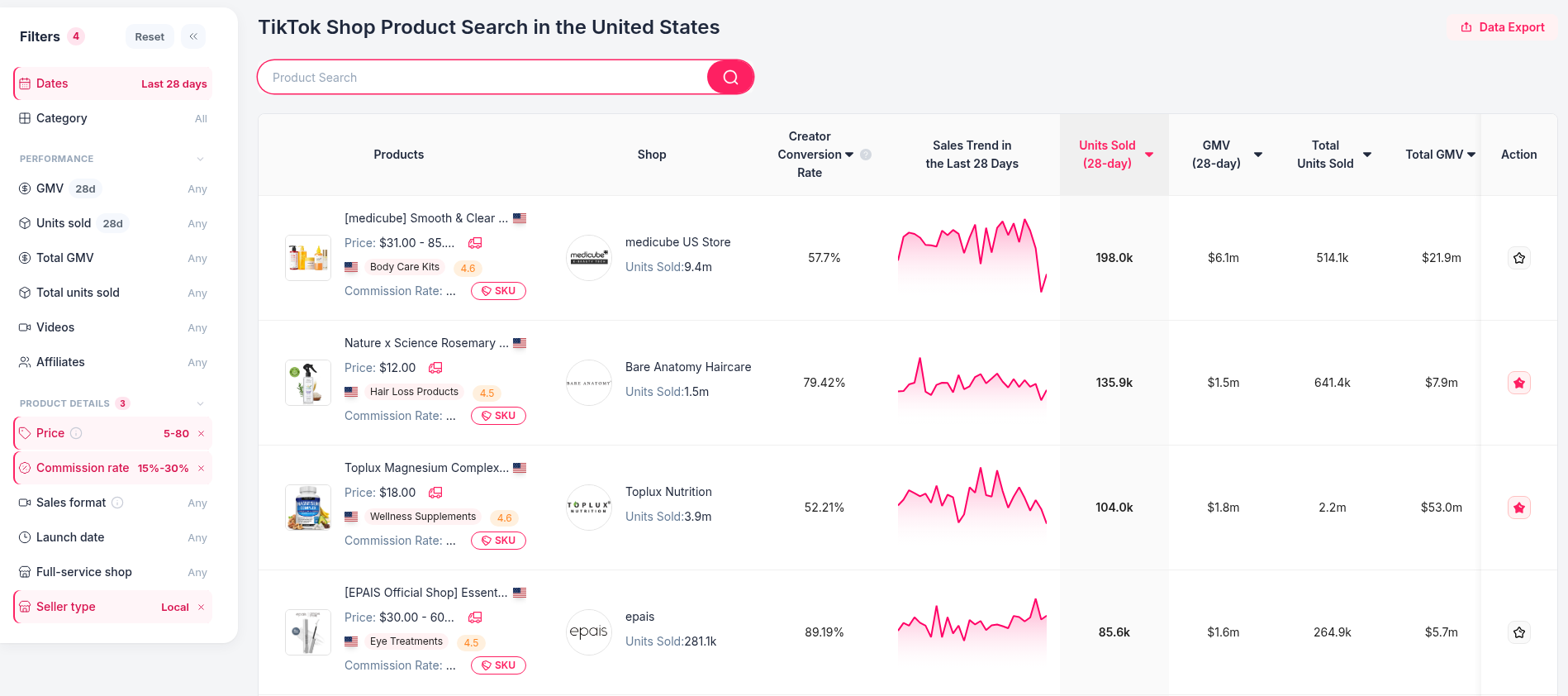Open the Creator Conversion Rate help icon

[x=866, y=155]
